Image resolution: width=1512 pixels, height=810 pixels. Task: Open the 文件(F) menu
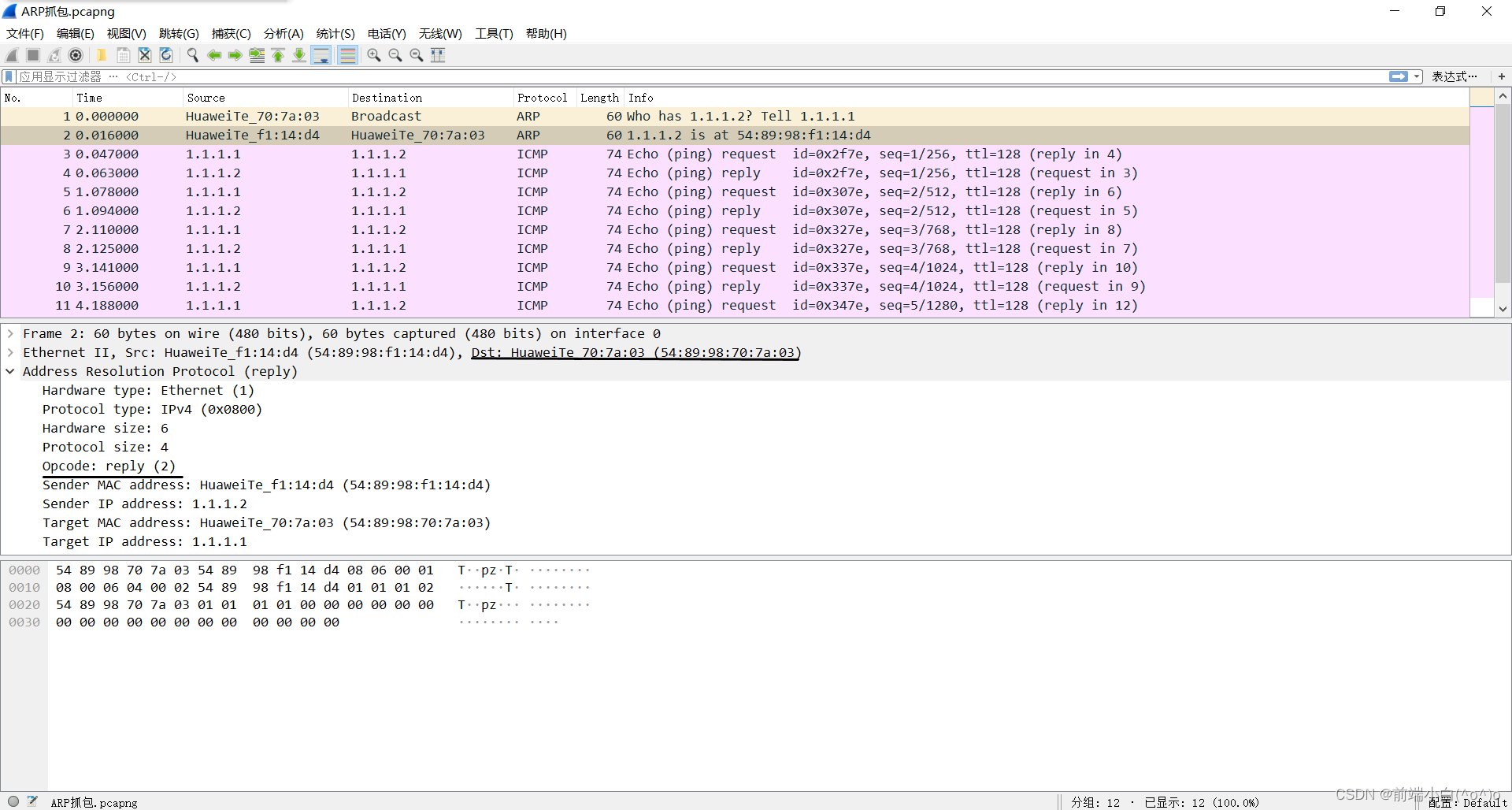point(25,34)
